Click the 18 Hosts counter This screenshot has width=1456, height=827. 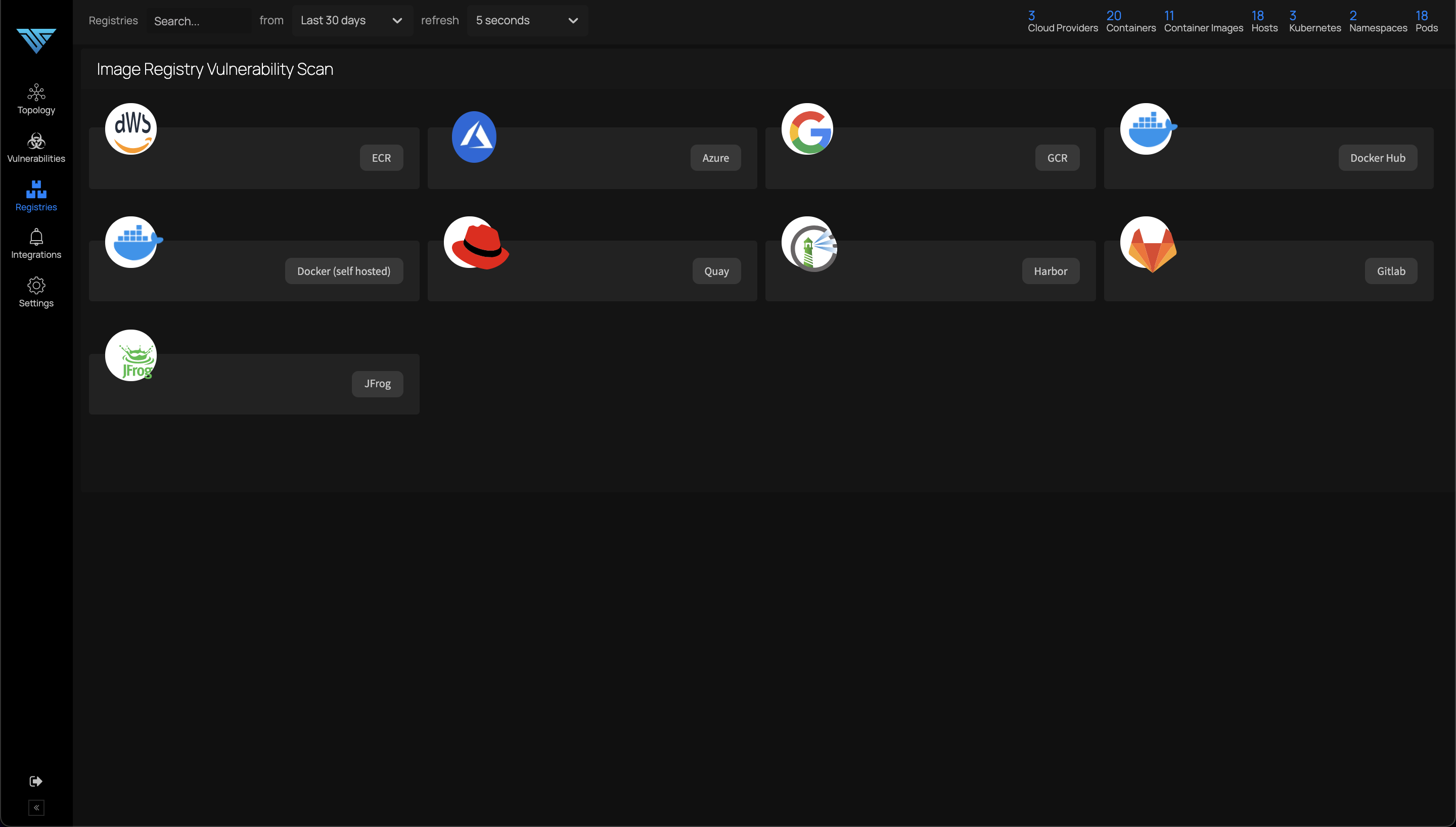coord(1264,22)
